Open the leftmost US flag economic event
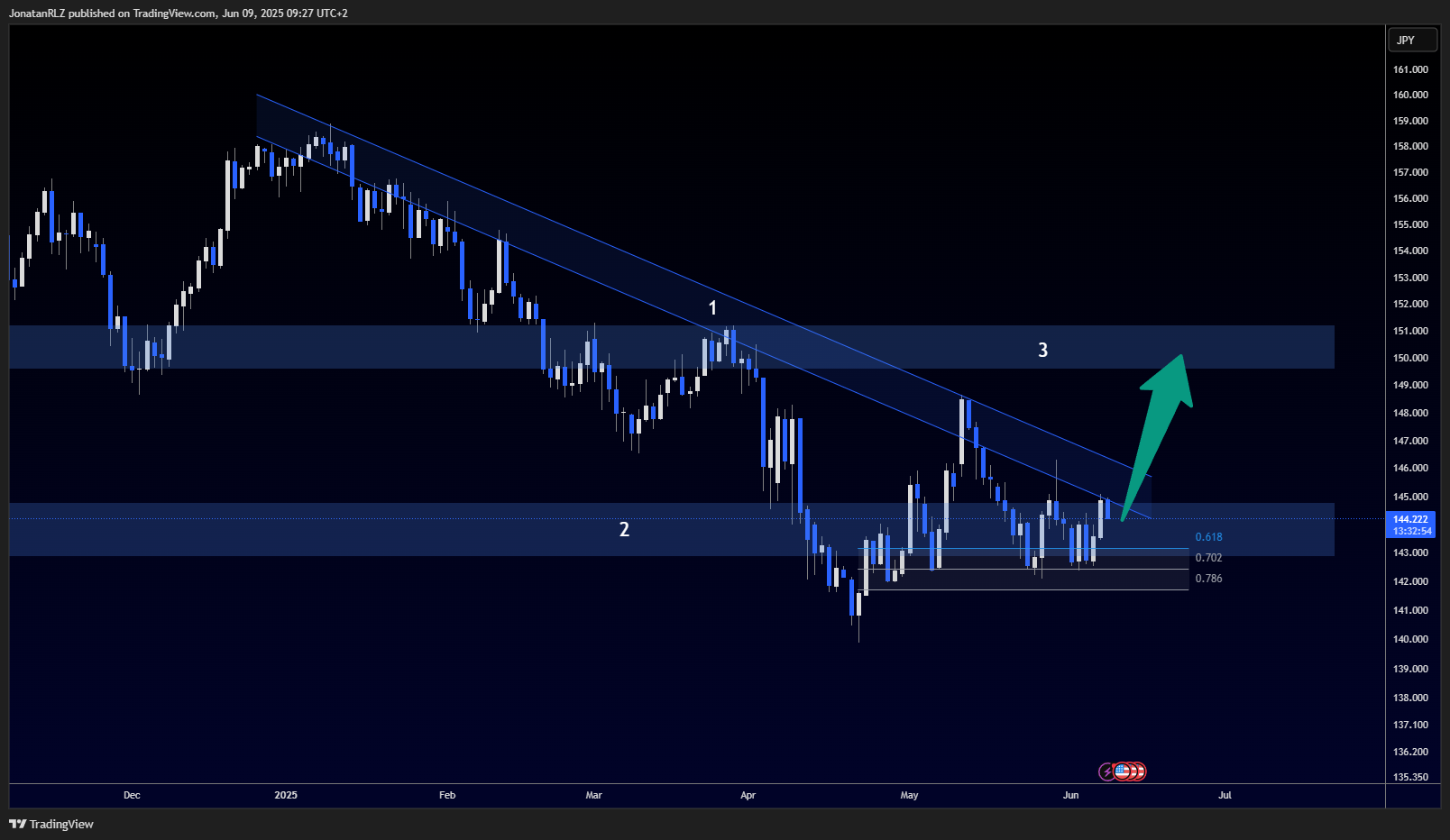Screen dimensions: 1450x840 click(1123, 772)
